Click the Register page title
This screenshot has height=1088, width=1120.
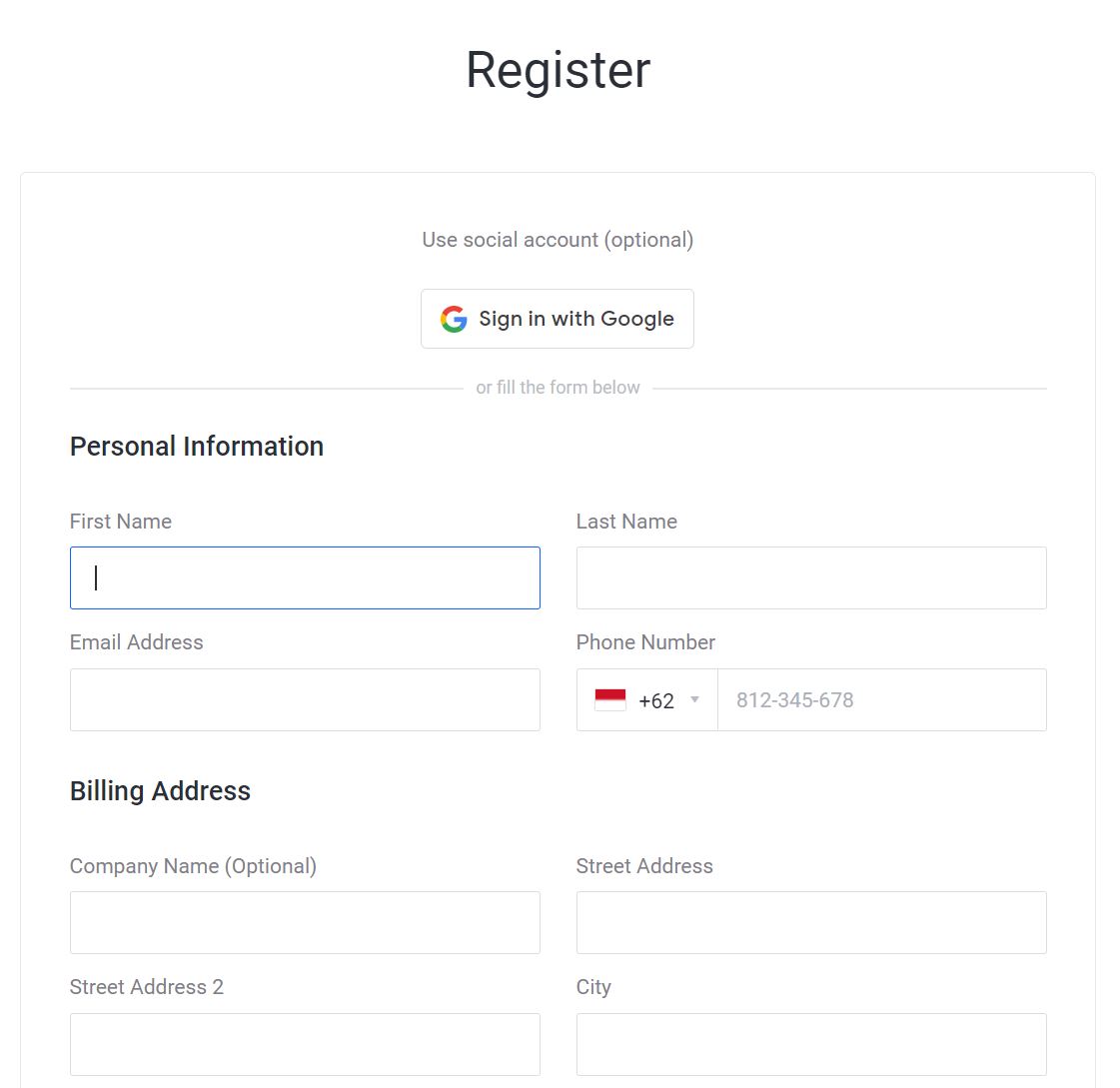point(557,68)
